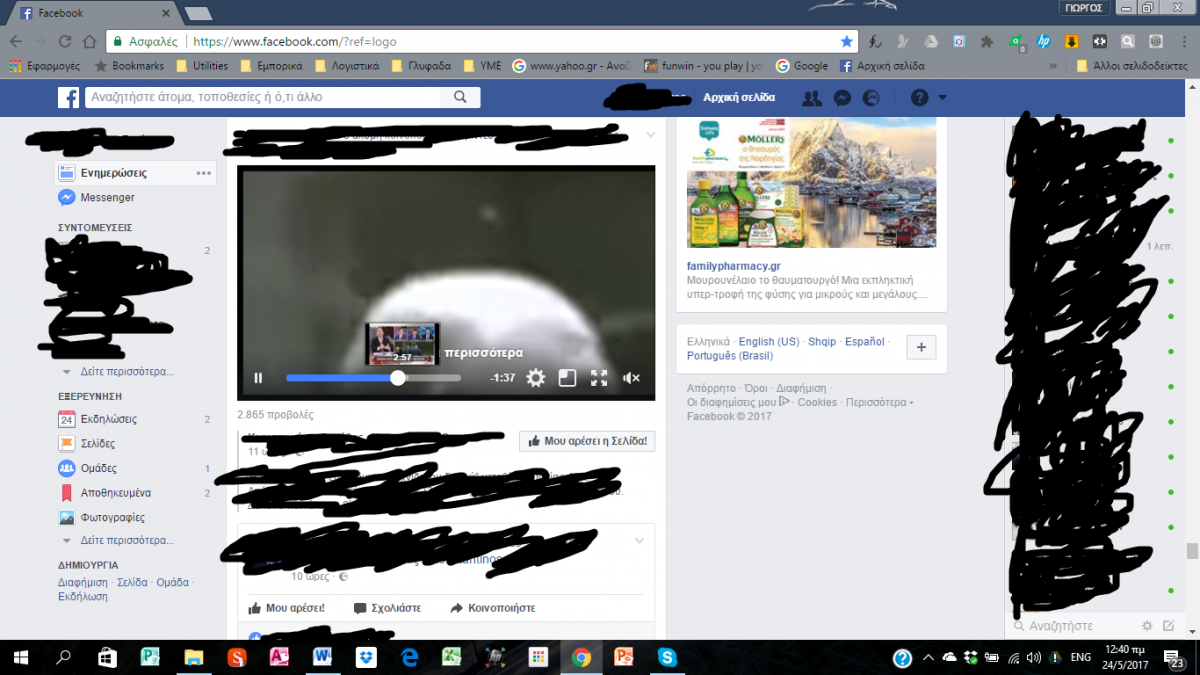The image size is (1200, 675).
Task: Open notifications globe icon
Action: 871,98
